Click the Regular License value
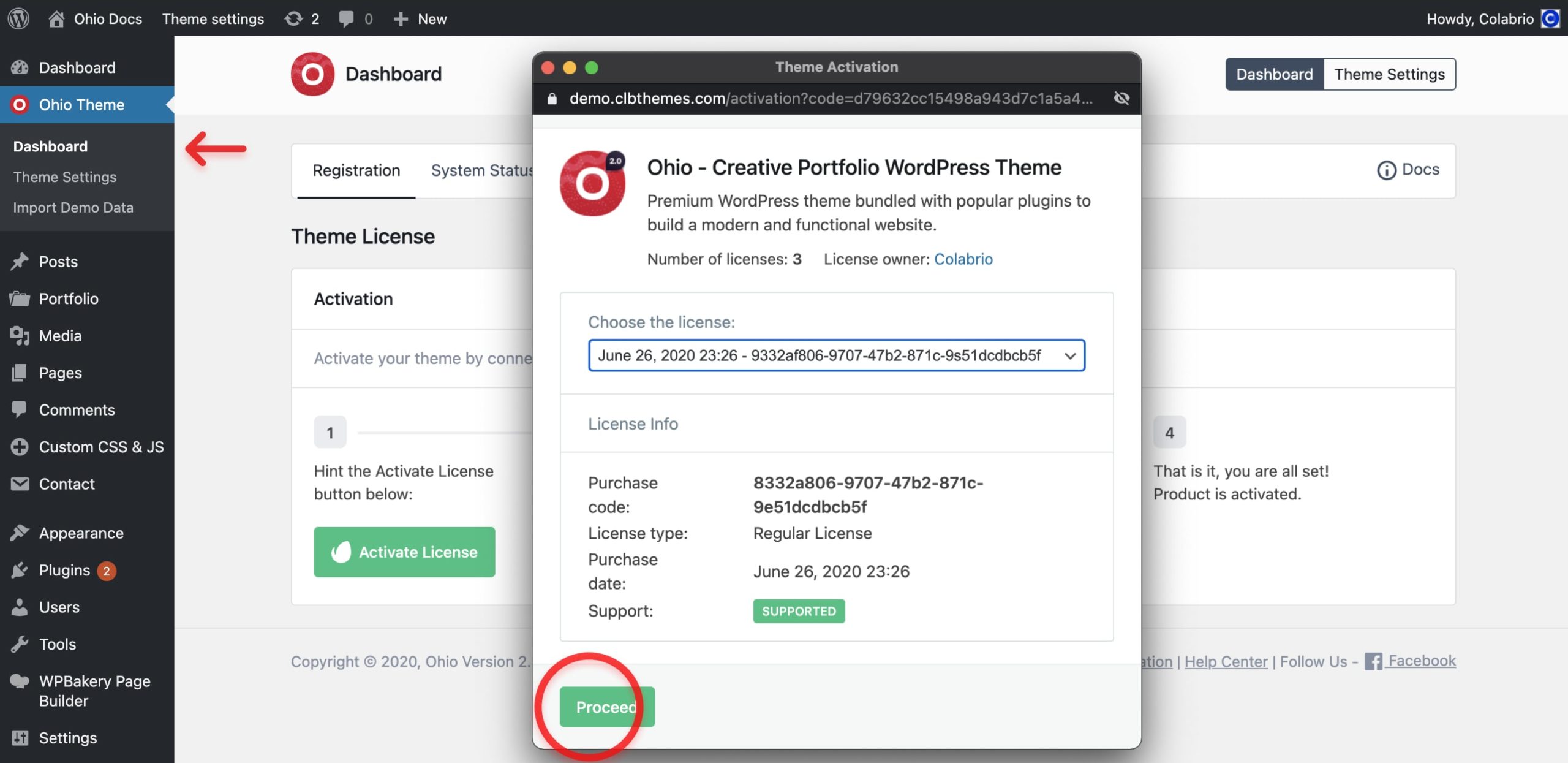The image size is (1568, 763). [x=812, y=533]
